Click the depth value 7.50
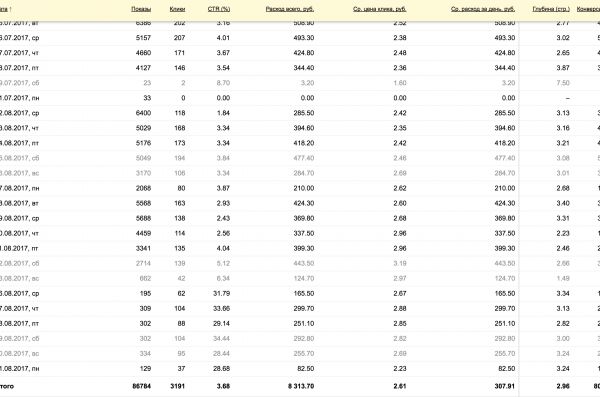The width and height of the screenshot is (600, 397). click(x=563, y=83)
